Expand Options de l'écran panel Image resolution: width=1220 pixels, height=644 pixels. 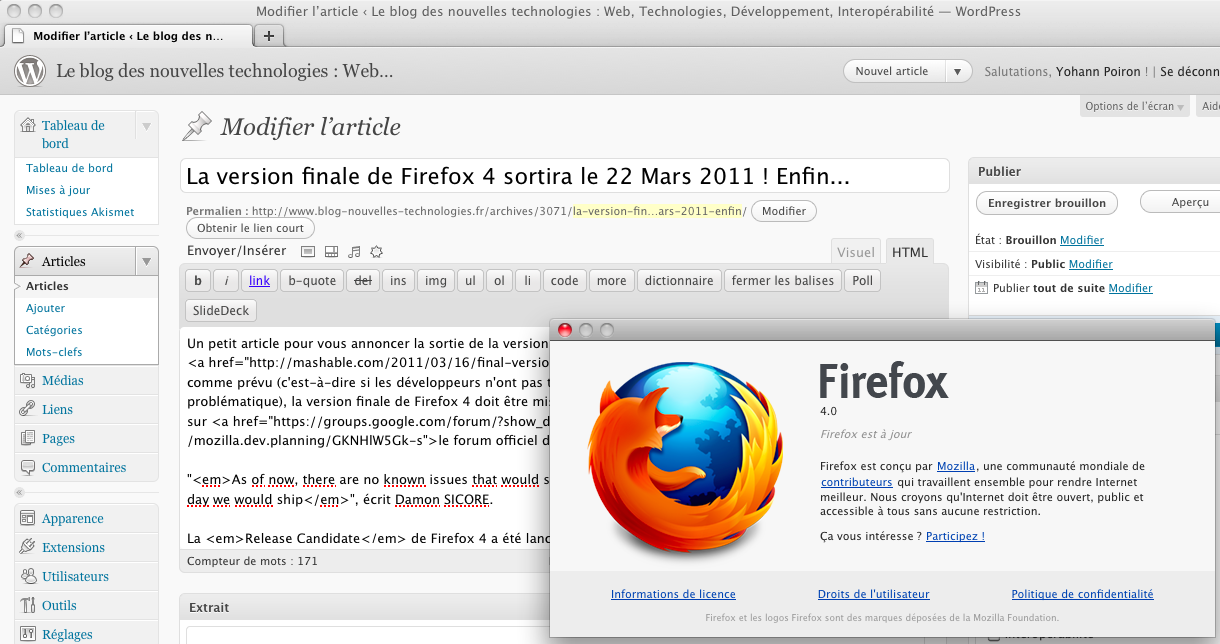pyautogui.click(x=1135, y=106)
